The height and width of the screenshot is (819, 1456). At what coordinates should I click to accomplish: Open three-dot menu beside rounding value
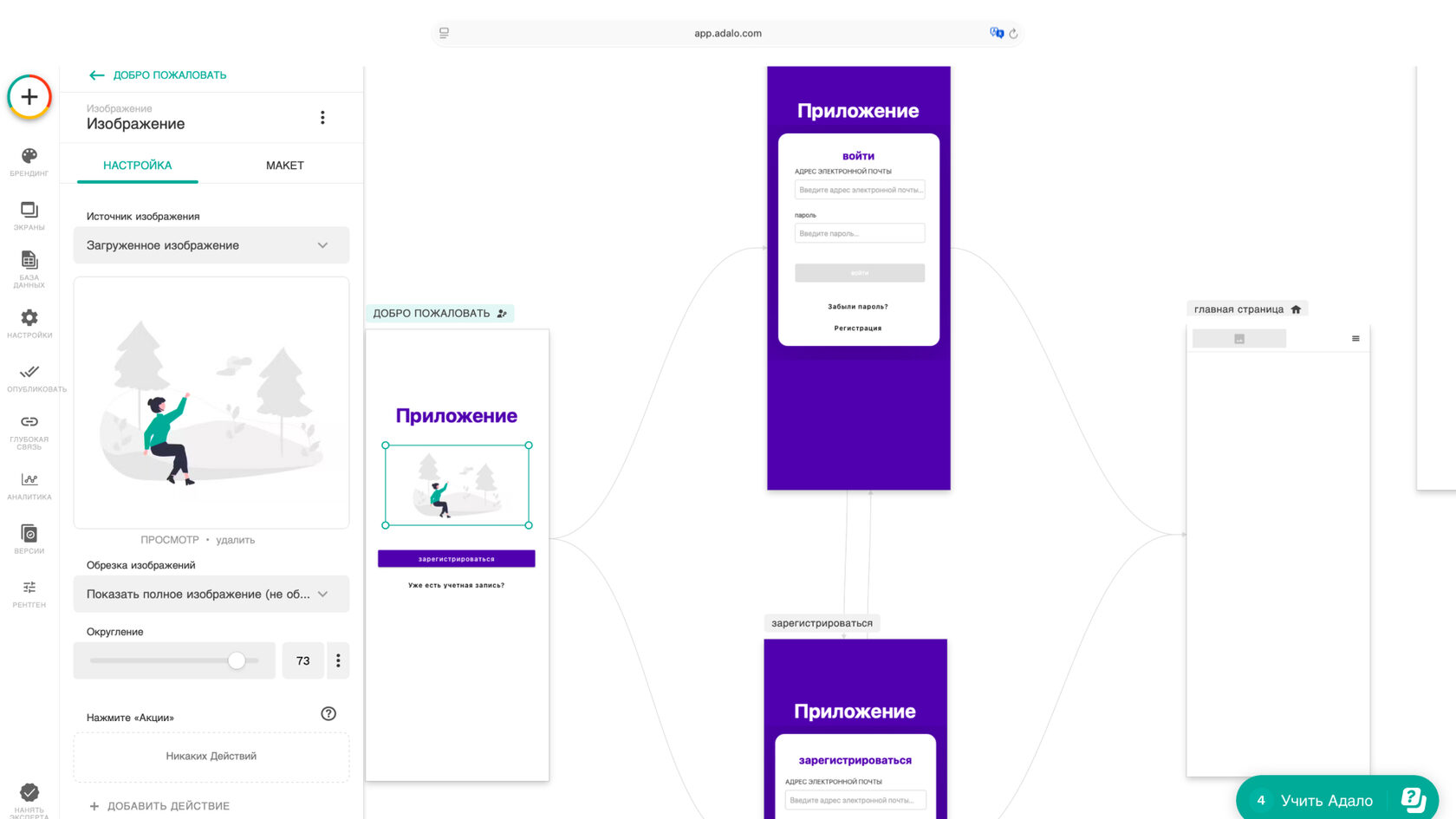[x=338, y=660]
